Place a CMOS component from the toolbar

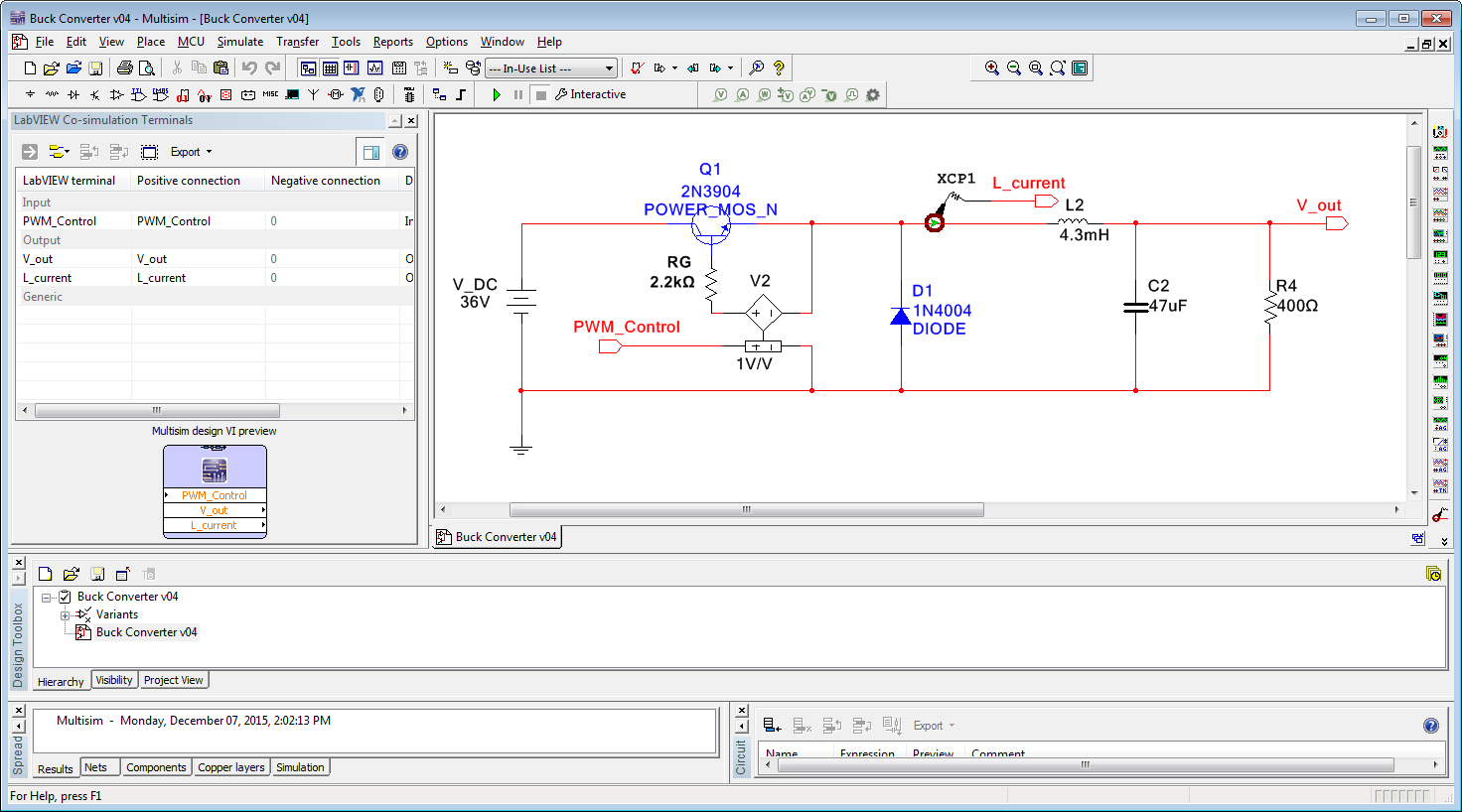click(161, 95)
